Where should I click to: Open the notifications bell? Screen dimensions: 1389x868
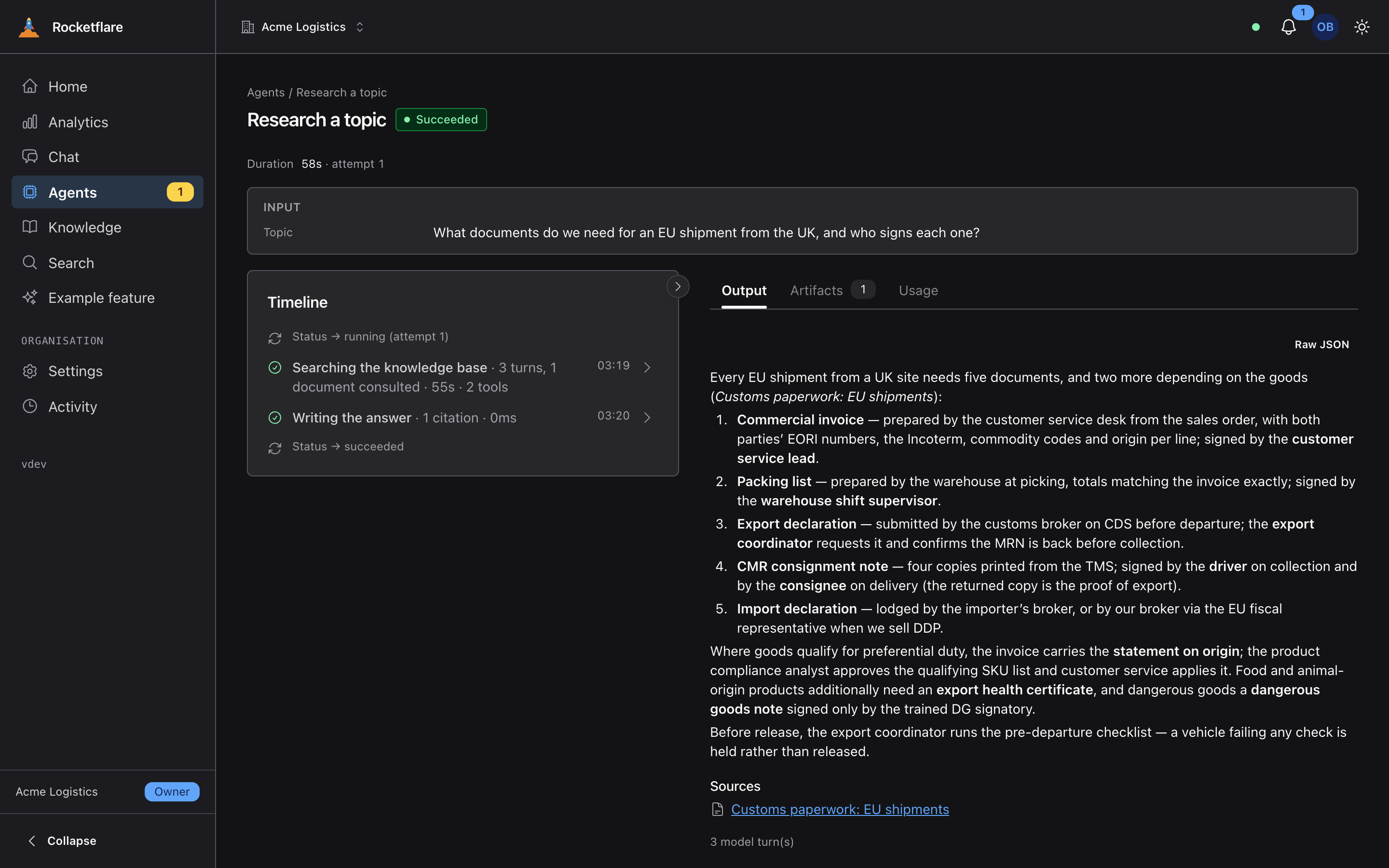pyautogui.click(x=1289, y=27)
